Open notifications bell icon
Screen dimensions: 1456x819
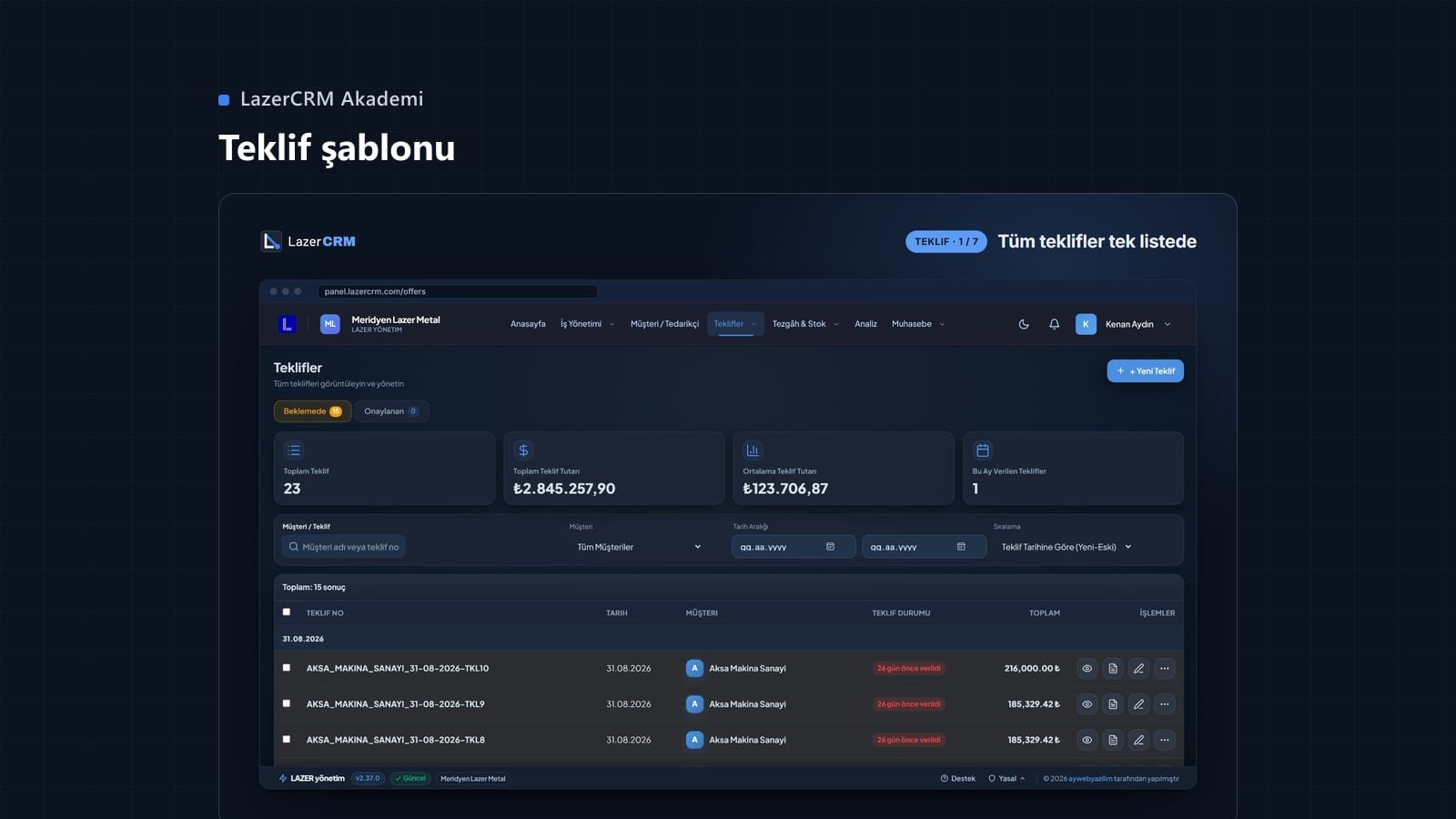point(1054,324)
